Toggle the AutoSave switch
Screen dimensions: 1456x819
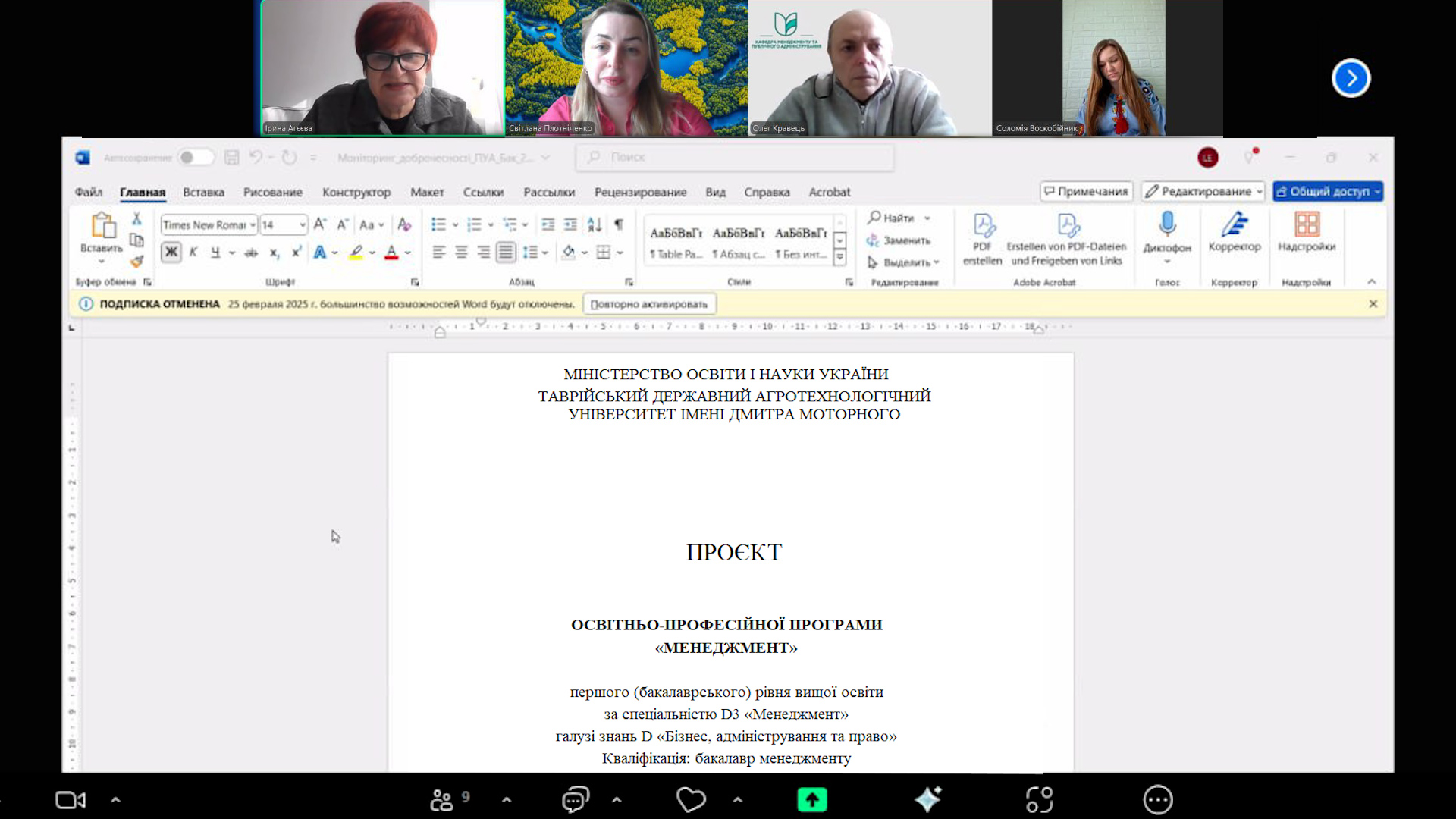click(195, 157)
